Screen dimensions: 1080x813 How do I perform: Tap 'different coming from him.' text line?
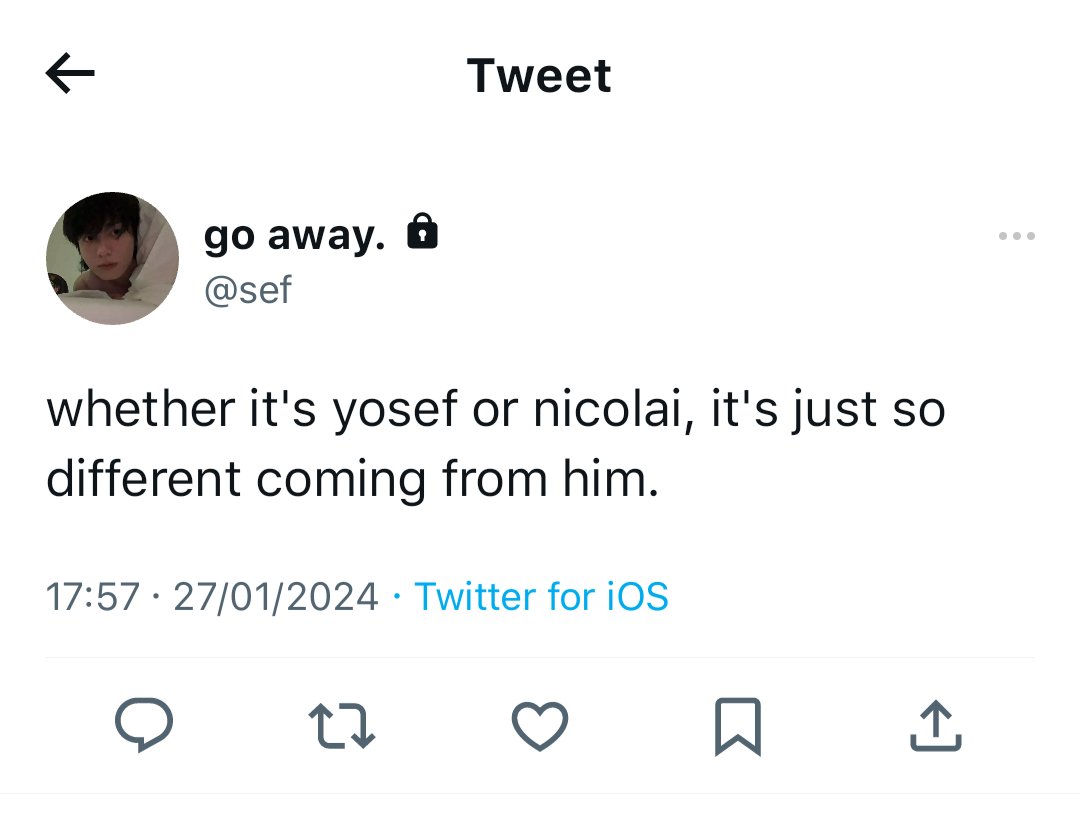[x=353, y=480]
